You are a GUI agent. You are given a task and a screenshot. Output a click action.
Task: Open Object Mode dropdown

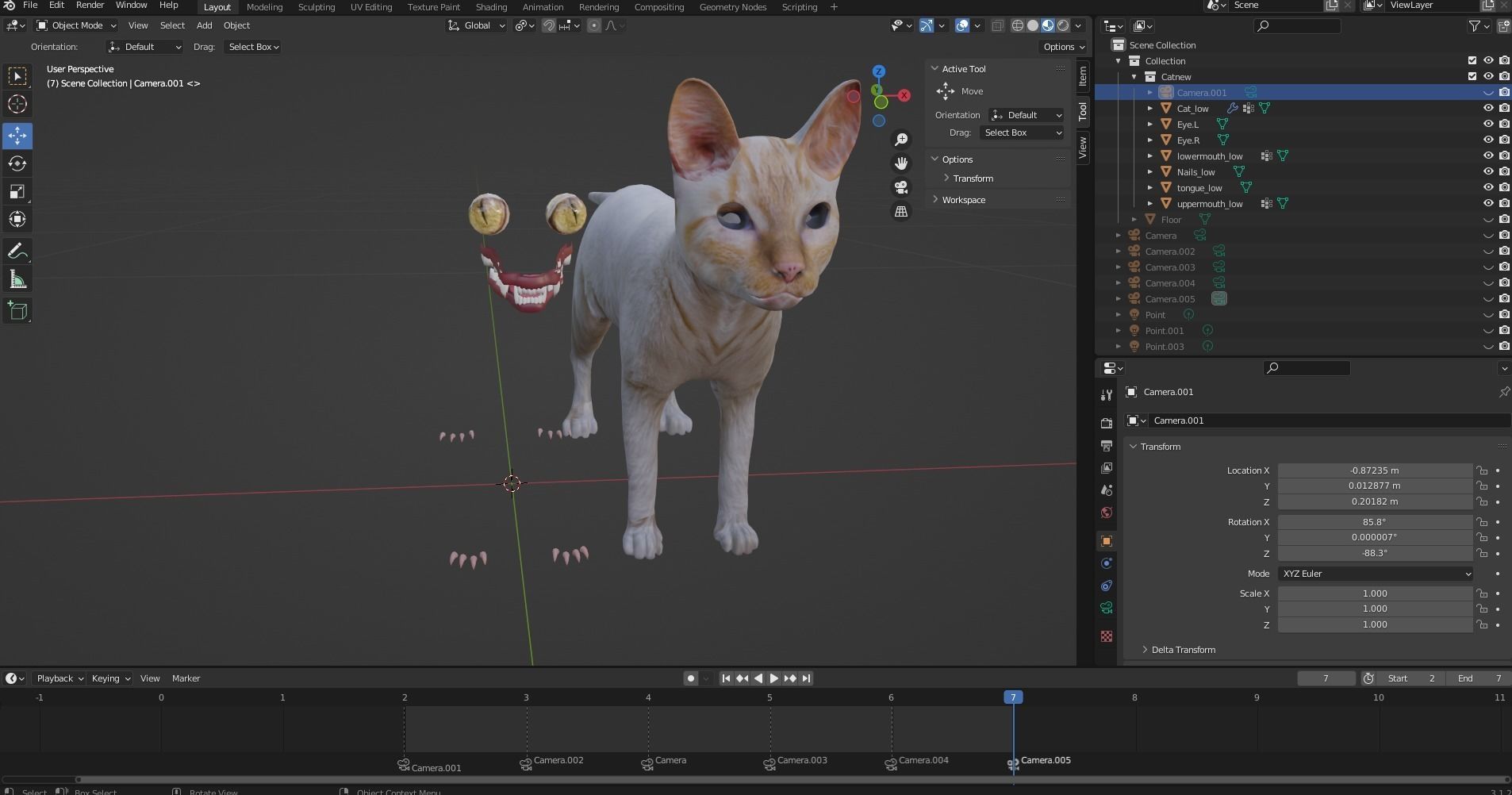point(77,25)
